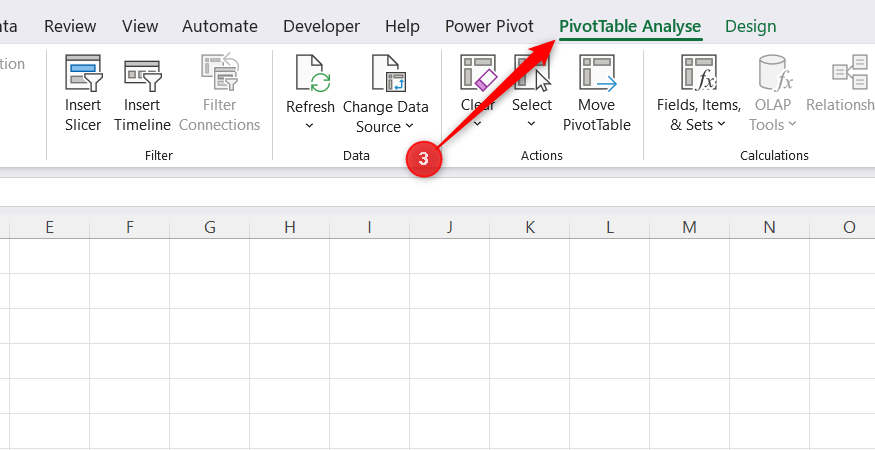Open the Power Pivot tab
This screenshot has height=450, width=875.
click(x=489, y=26)
